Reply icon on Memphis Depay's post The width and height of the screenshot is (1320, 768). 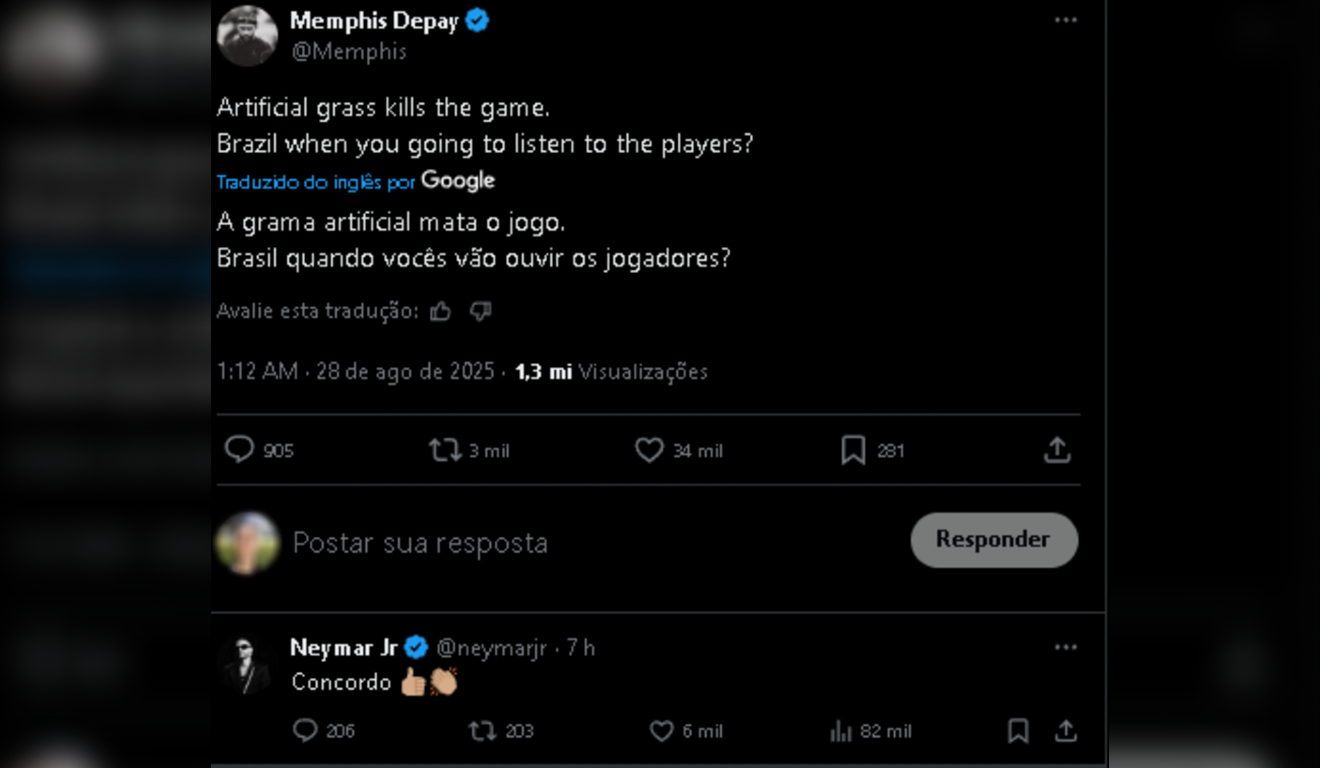[239, 450]
